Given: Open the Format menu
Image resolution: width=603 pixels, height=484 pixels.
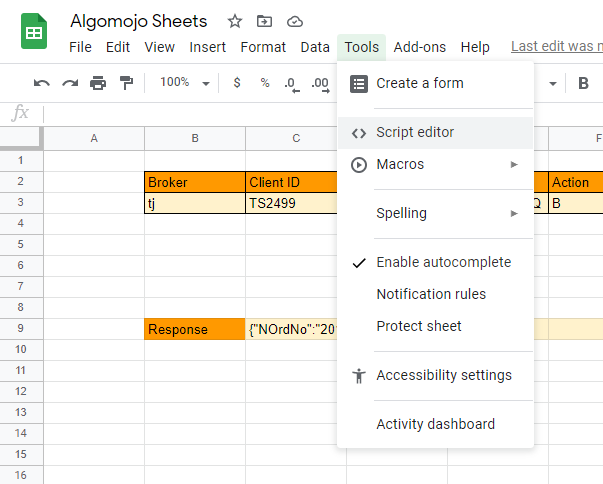Looking at the screenshot, I should point(263,47).
